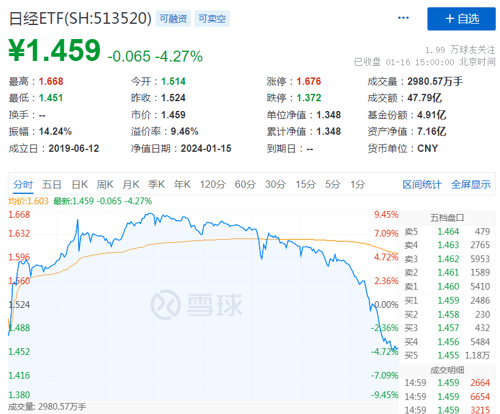This screenshot has width=500, height=414.
Task: Click the trade row with volume 2664
Action: click(x=447, y=383)
